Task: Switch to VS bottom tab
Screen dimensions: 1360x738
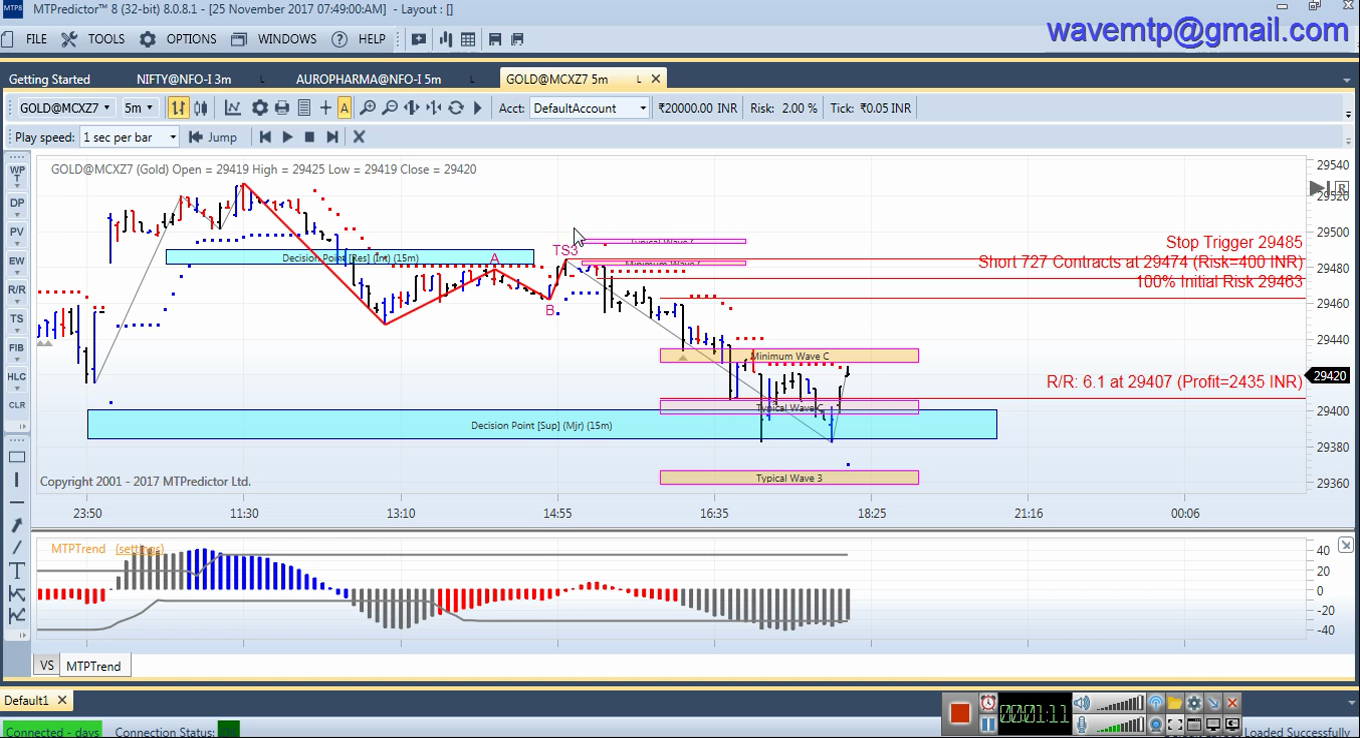Action: [46, 665]
